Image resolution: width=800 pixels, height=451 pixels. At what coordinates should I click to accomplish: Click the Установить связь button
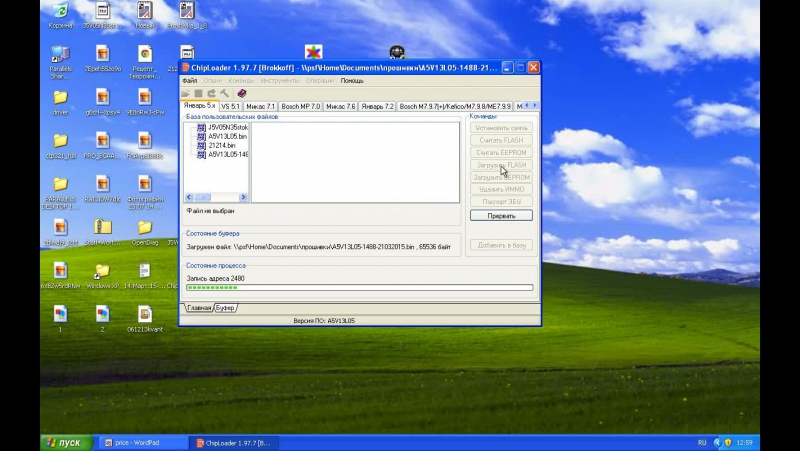click(x=501, y=128)
